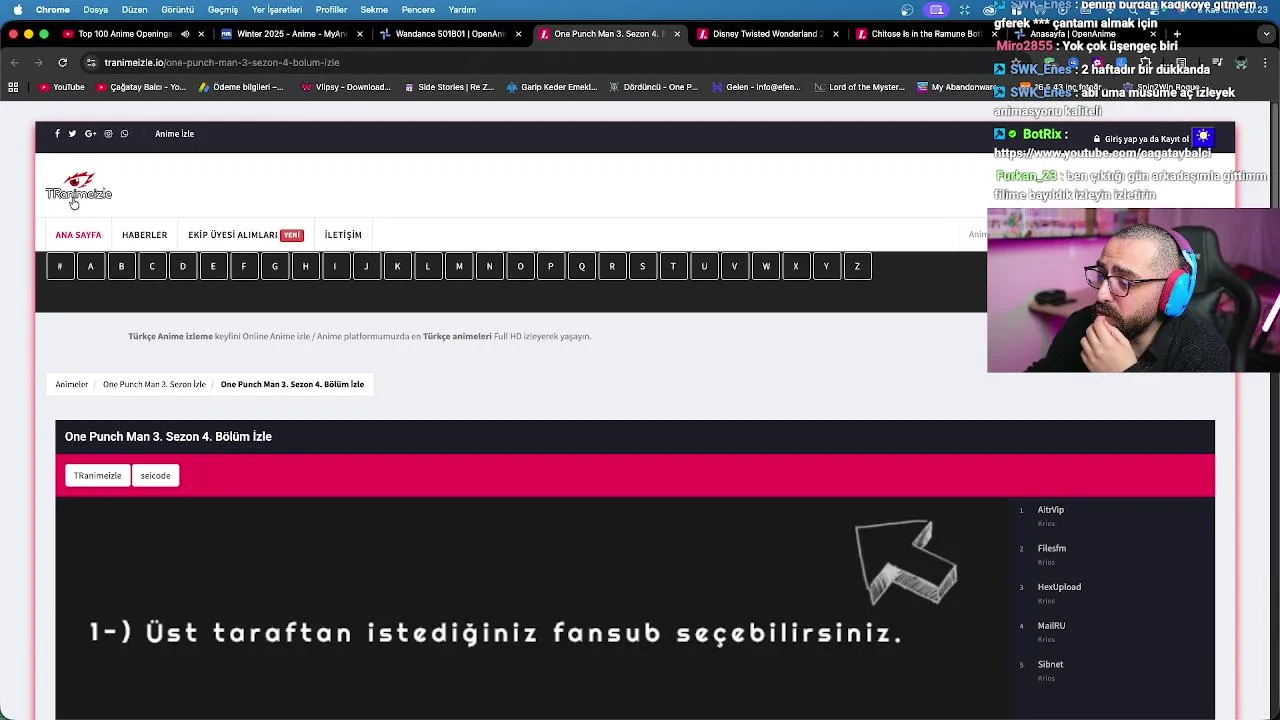Open the Chrome menu in menu bar
Viewport: 1280px width, 720px height.
(53, 10)
